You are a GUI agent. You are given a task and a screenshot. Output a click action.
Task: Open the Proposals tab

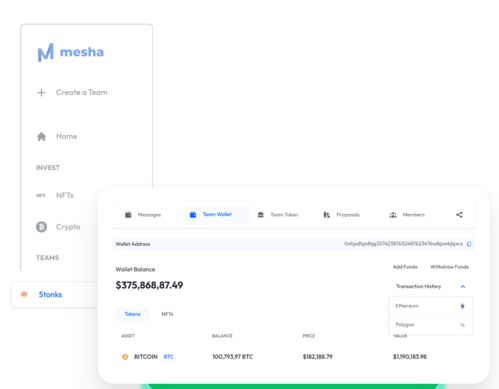(x=341, y=215)
